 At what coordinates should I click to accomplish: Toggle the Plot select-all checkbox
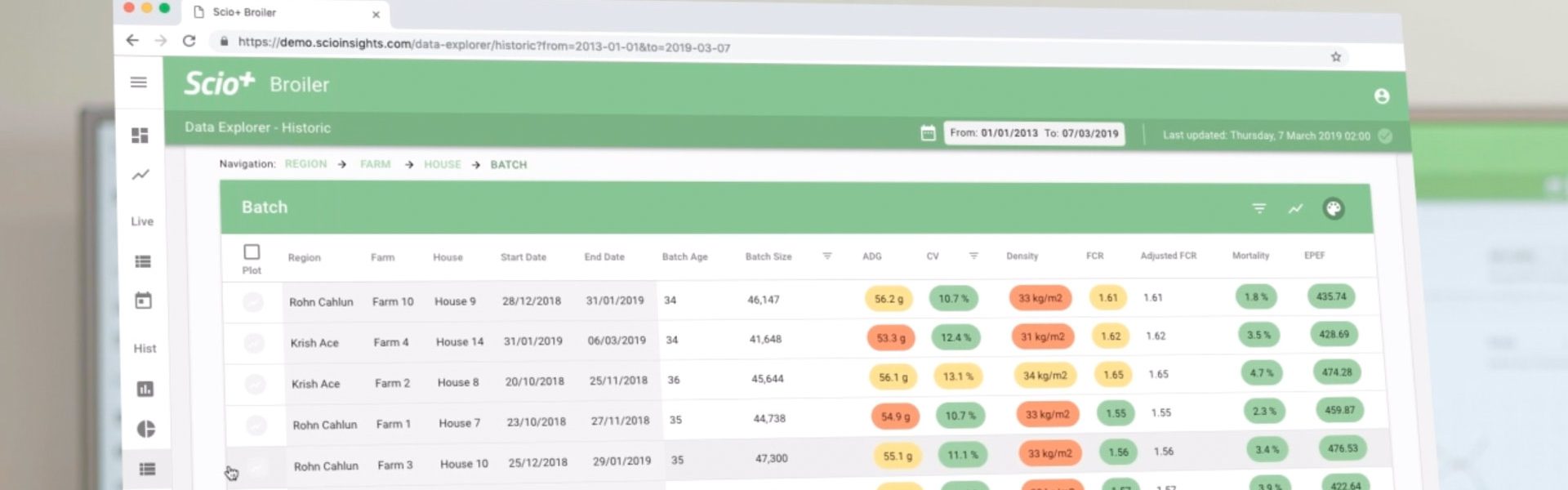coord(252,252)
